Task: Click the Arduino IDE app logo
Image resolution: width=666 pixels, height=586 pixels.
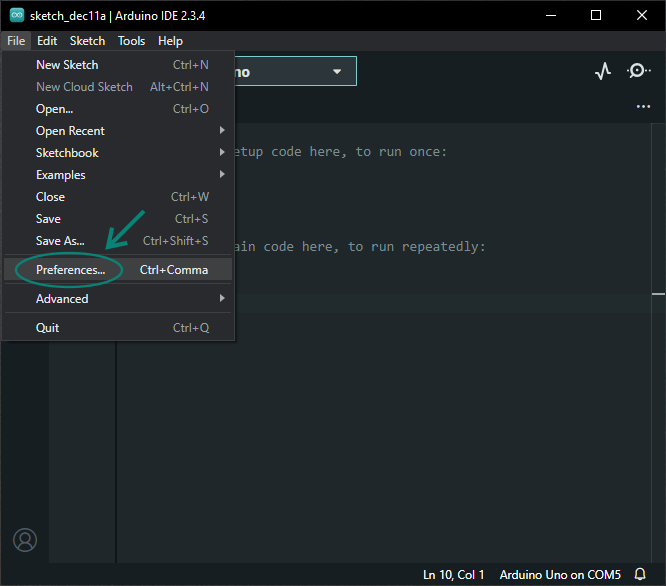Action: (x=17, y=15)
